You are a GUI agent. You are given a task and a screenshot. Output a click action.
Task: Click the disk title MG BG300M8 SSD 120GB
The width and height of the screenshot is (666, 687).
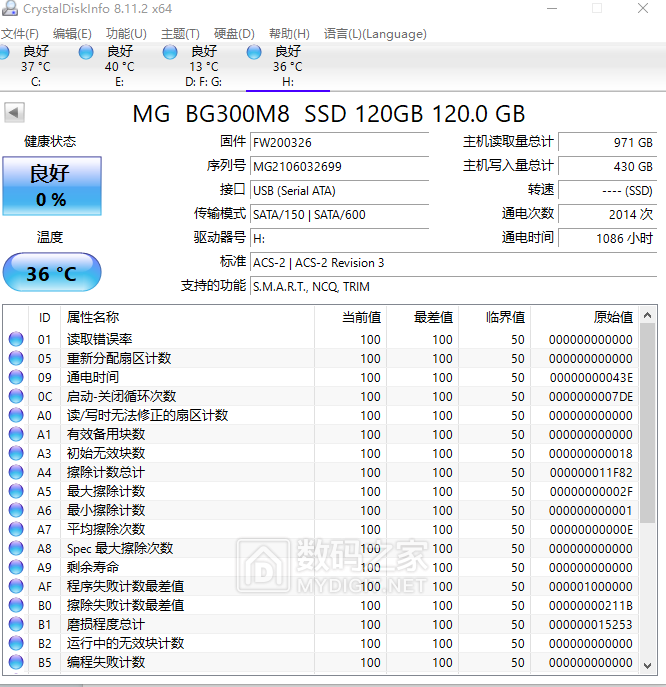tap(329, 114)
